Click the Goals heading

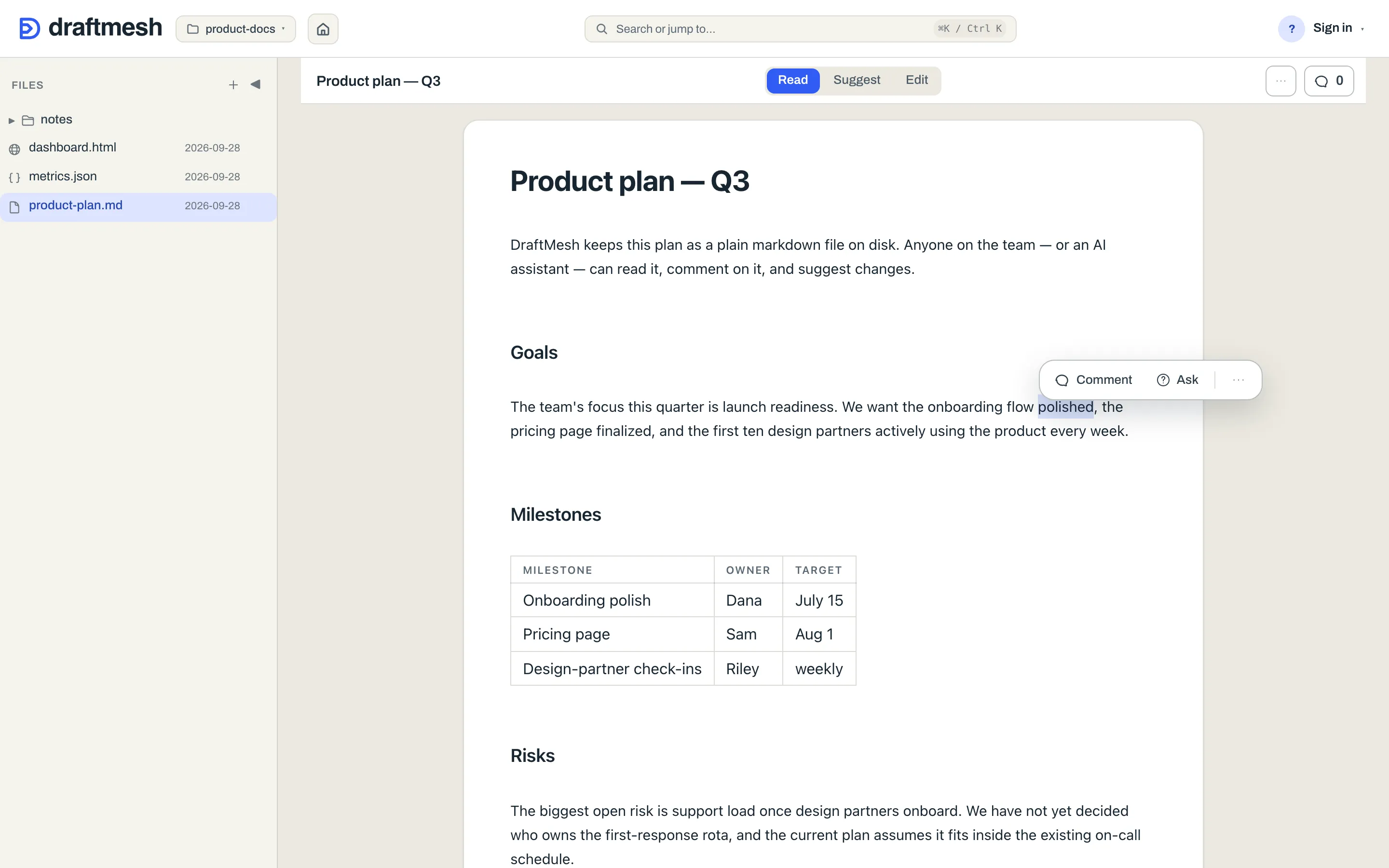[533, 353]
